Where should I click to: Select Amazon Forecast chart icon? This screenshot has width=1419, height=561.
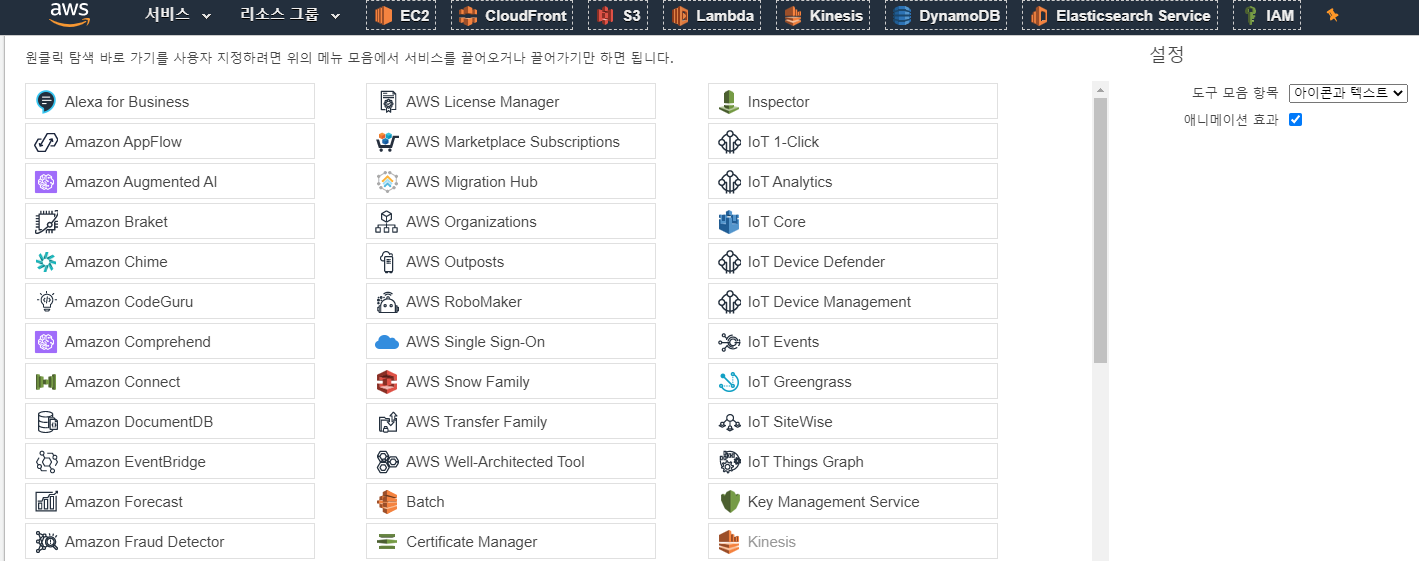click(46, 501)
